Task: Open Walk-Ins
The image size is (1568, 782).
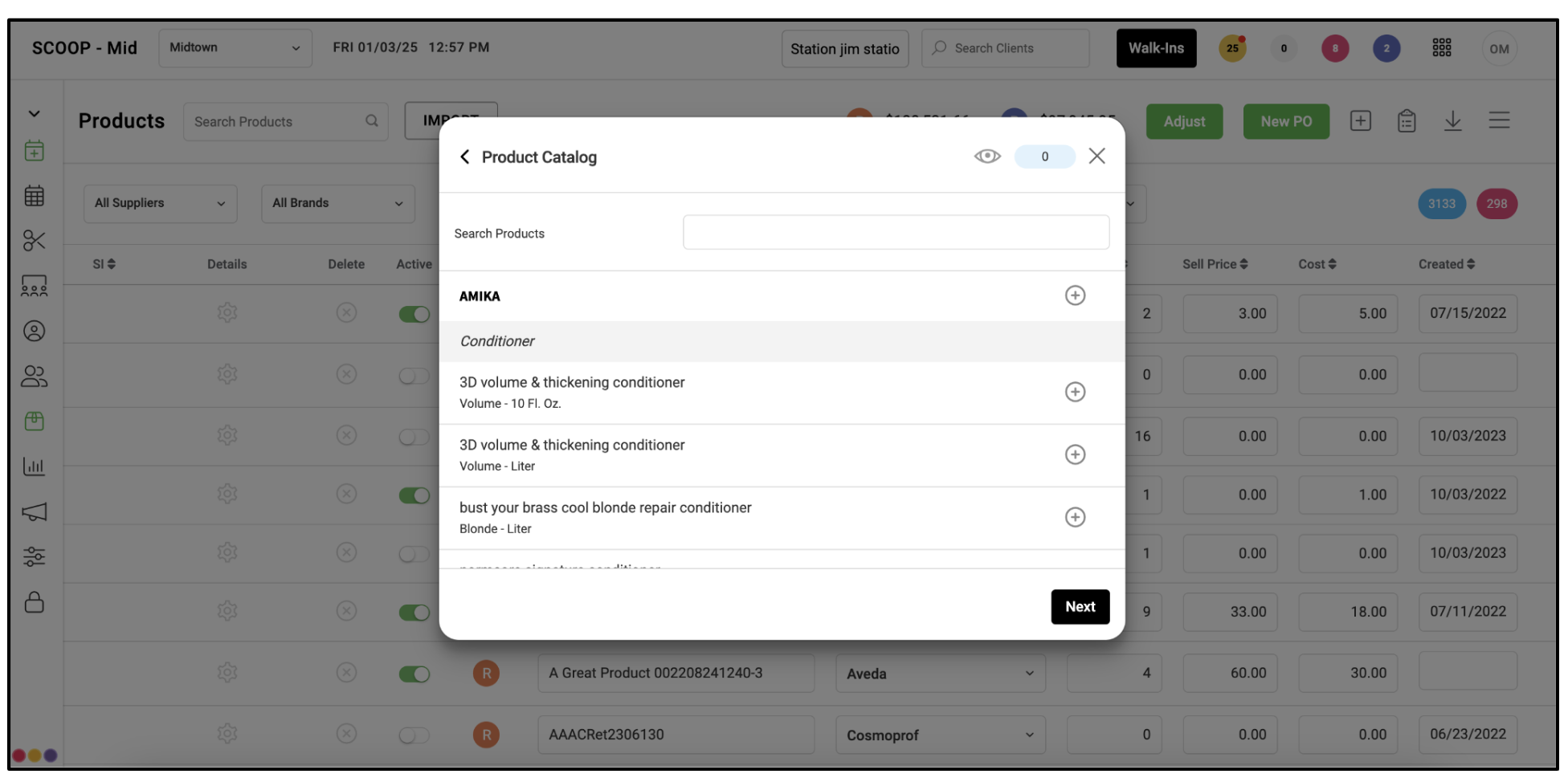Action: coord(1156,48)
